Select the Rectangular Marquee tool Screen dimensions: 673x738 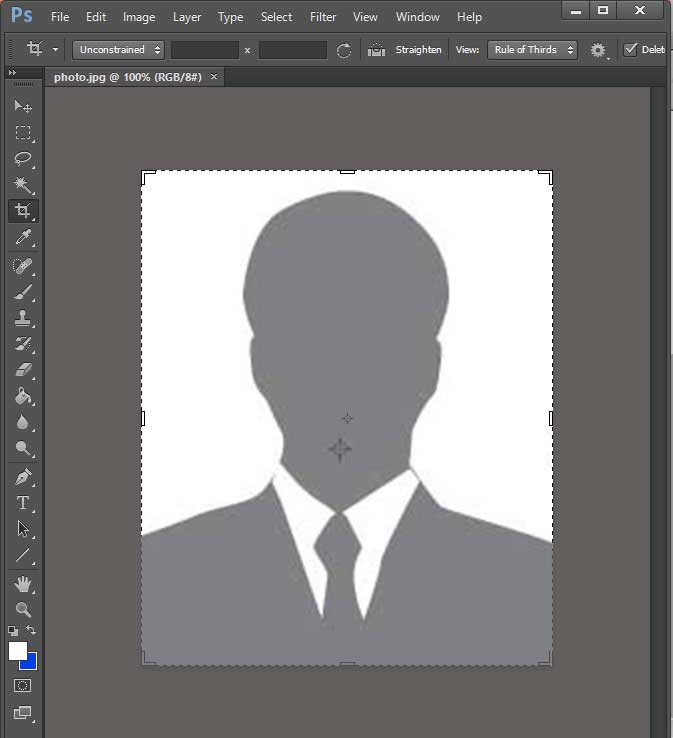click(23, 133)
